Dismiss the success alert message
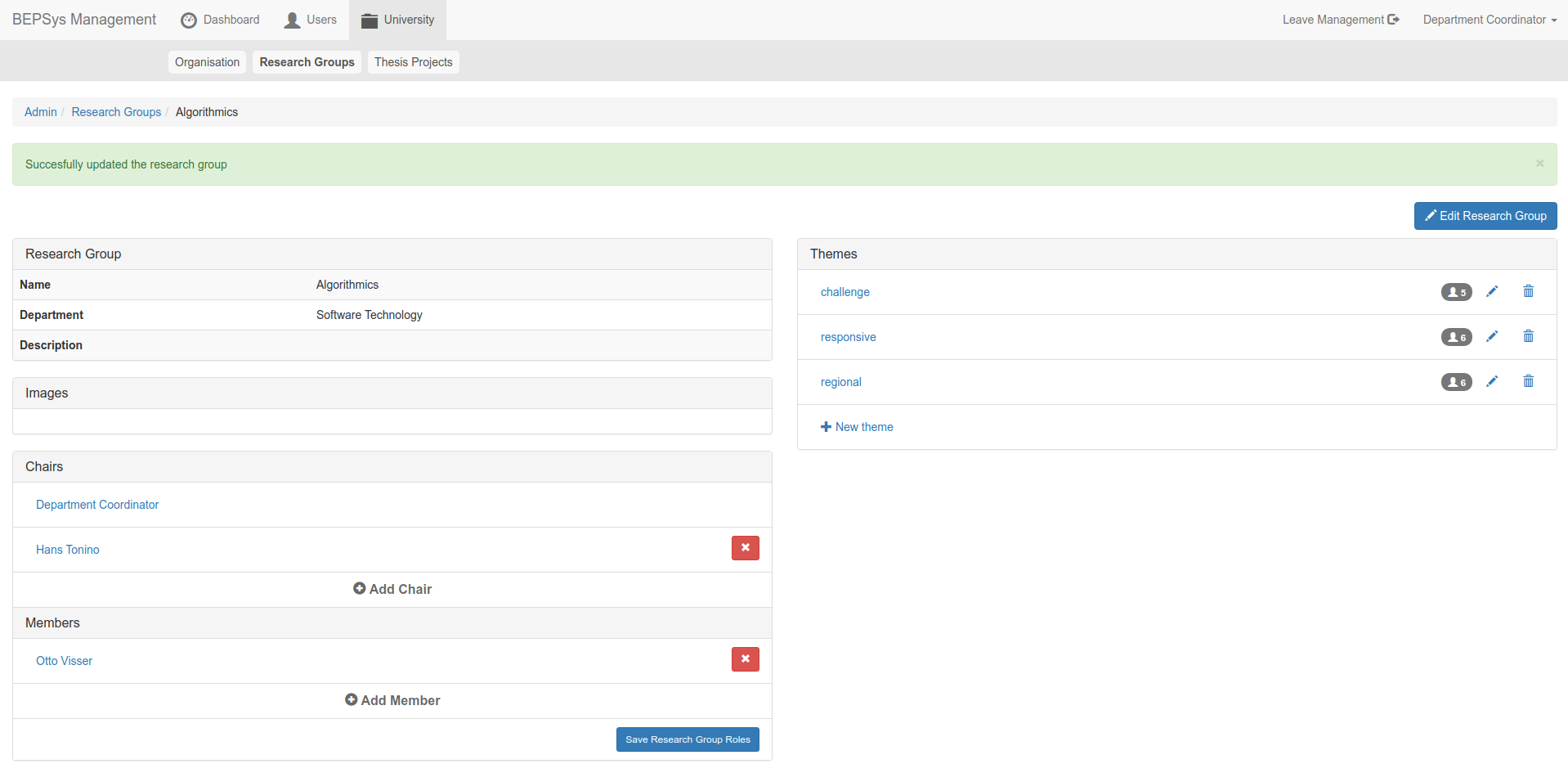This screenshot has height=764, width=1568. pos(1539,164)
